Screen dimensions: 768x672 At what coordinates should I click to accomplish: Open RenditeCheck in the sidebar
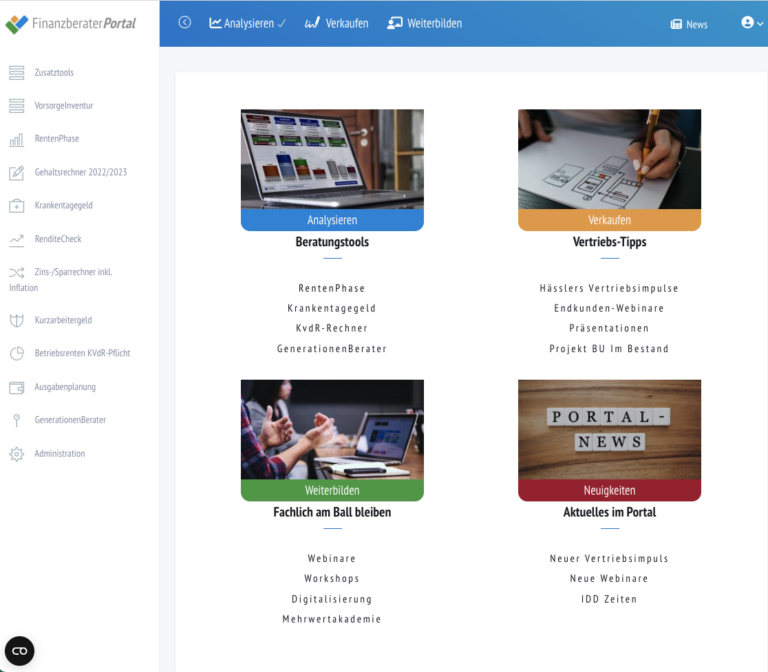58,239
